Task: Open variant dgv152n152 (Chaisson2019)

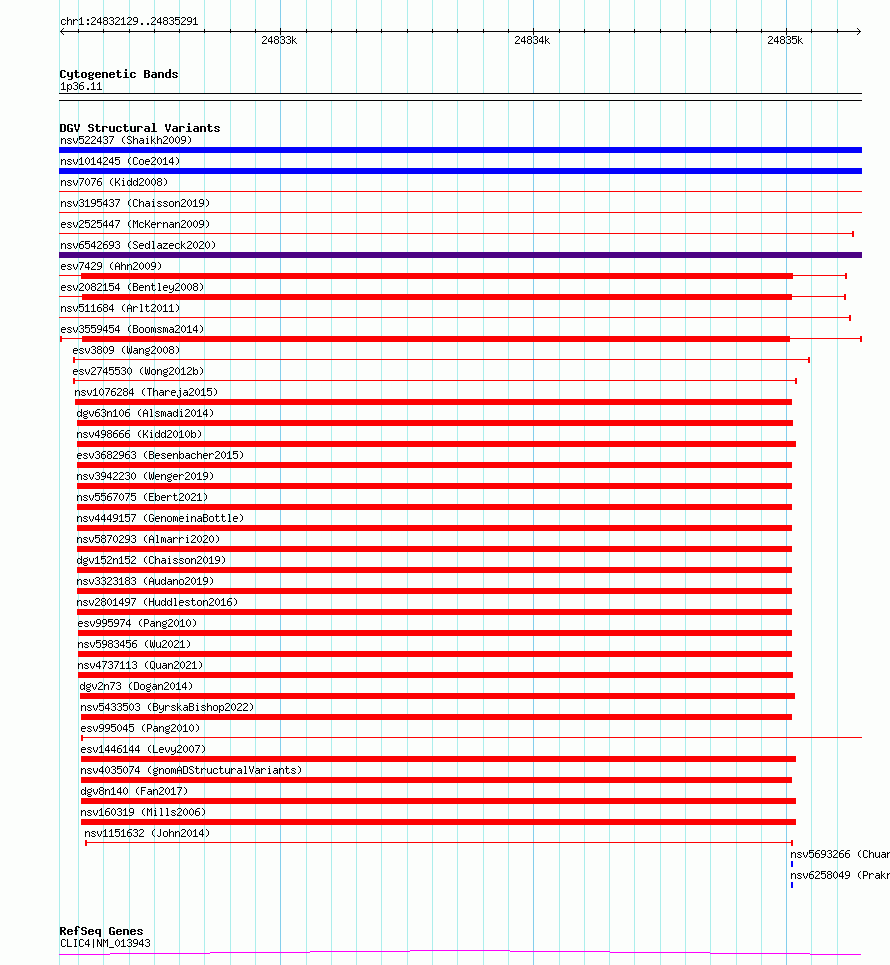Action: [x=151, y=560]
